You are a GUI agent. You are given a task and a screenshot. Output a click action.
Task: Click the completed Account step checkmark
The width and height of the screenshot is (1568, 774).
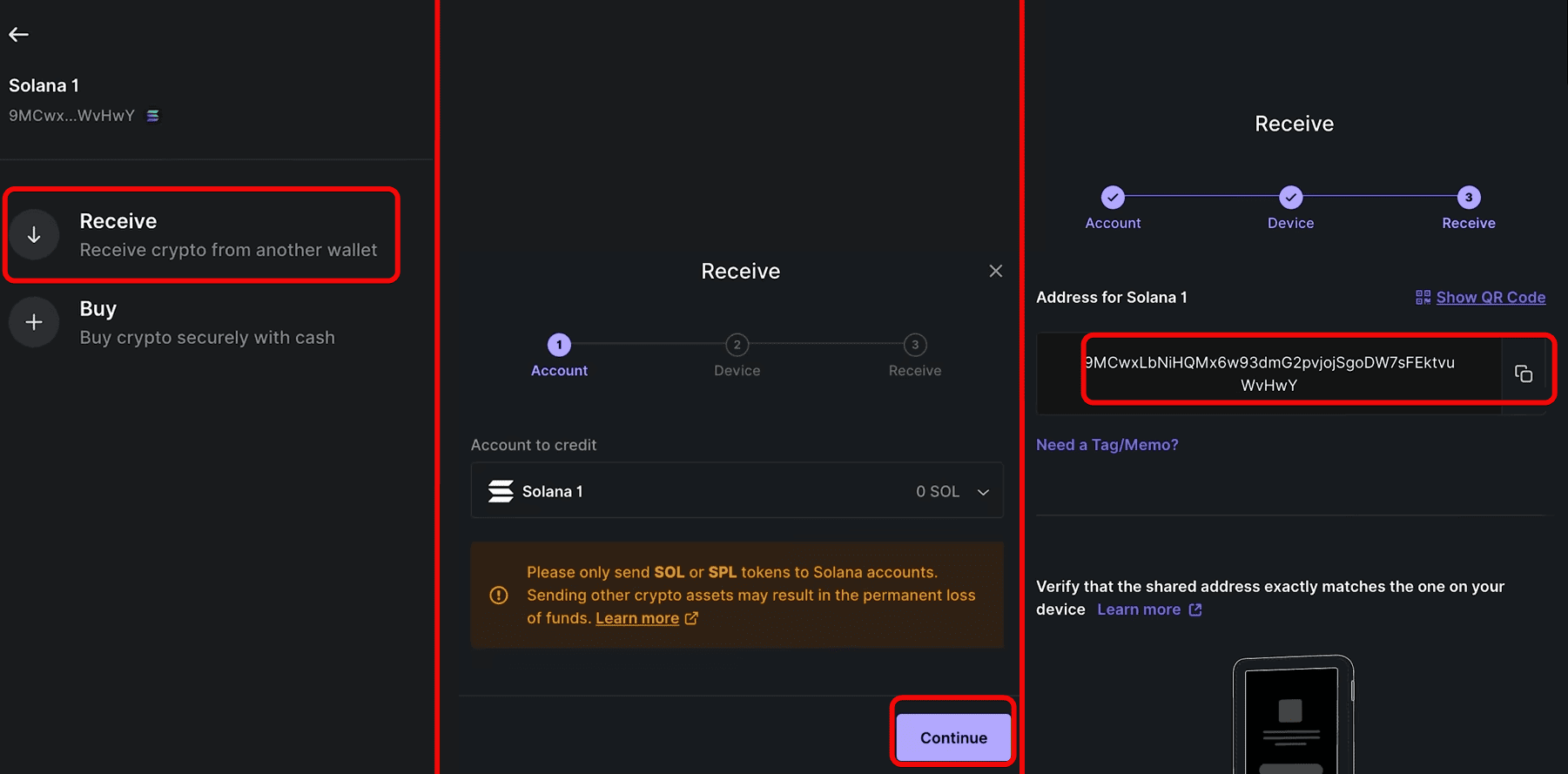click(x=1113, y=198)
